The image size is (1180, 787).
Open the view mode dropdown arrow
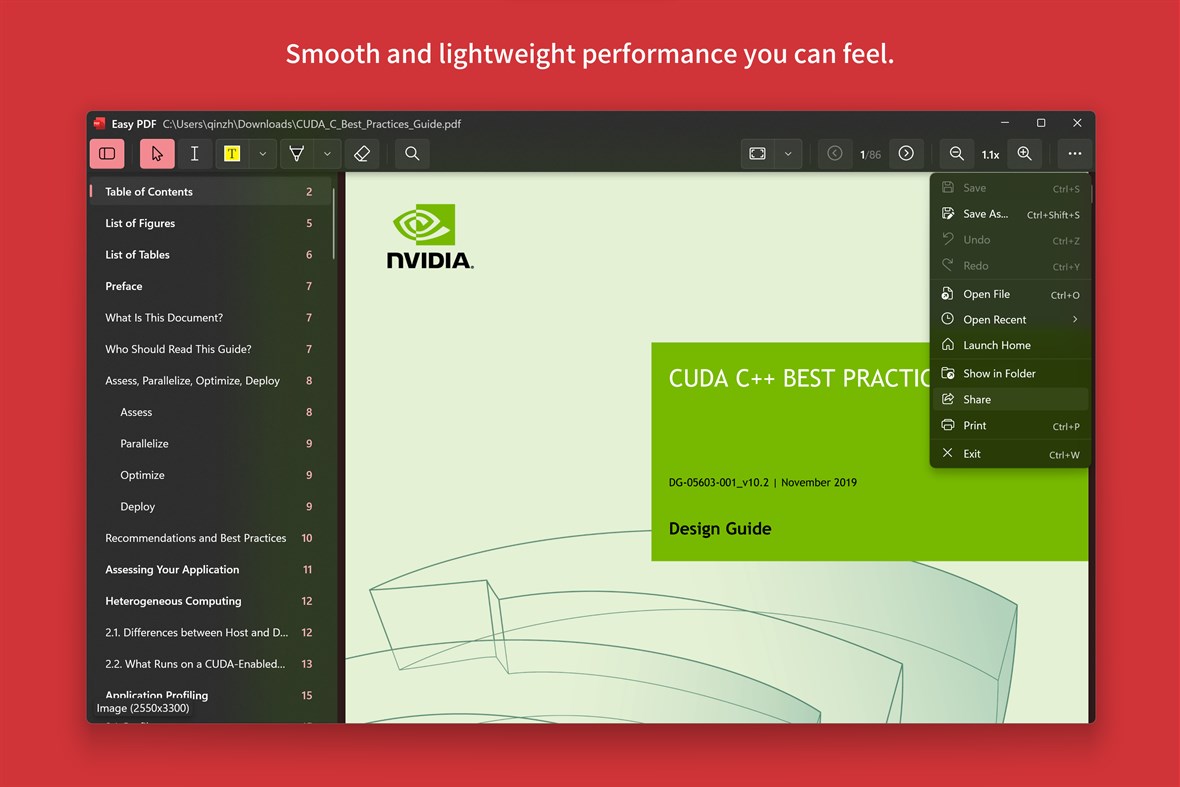coord(788,153)
